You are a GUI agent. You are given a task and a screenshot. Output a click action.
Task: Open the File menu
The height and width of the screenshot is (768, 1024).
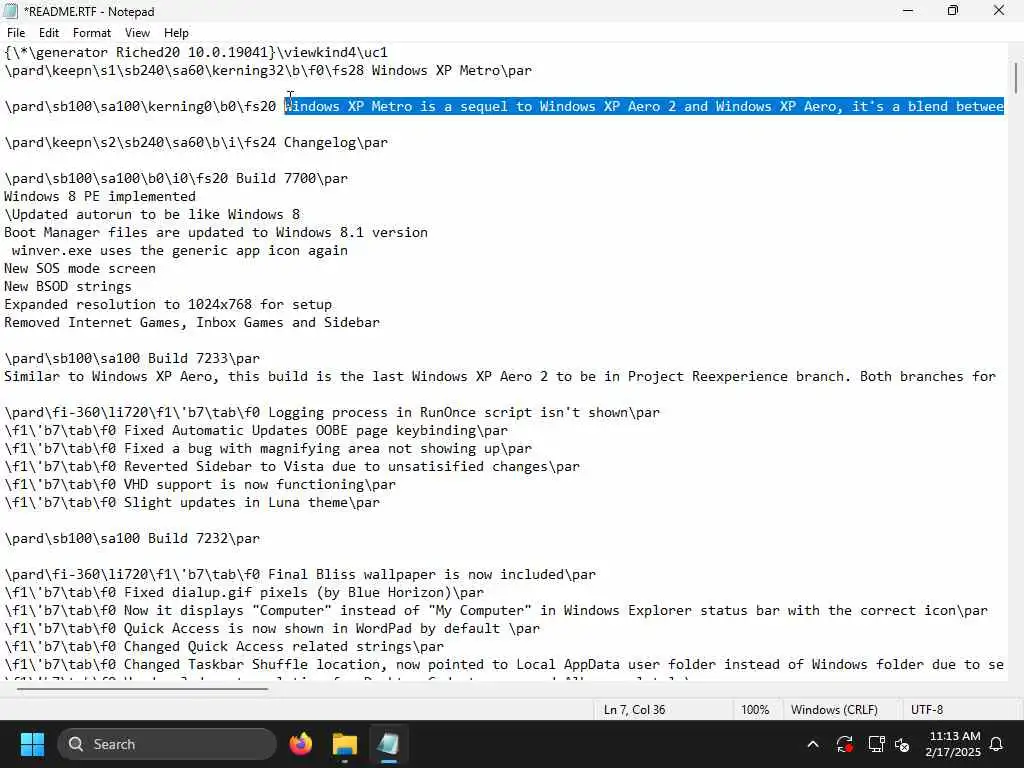pyautogui.click(x=16, y=33)
